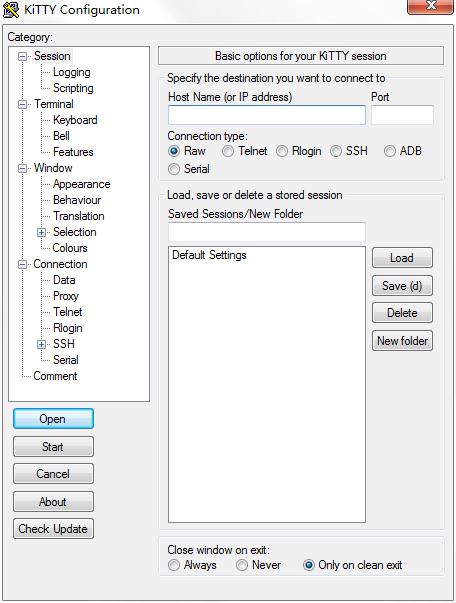This screenshot has height=603, width=456.
Task: Open the Colours settings category
Action: [x=70, y=248]
